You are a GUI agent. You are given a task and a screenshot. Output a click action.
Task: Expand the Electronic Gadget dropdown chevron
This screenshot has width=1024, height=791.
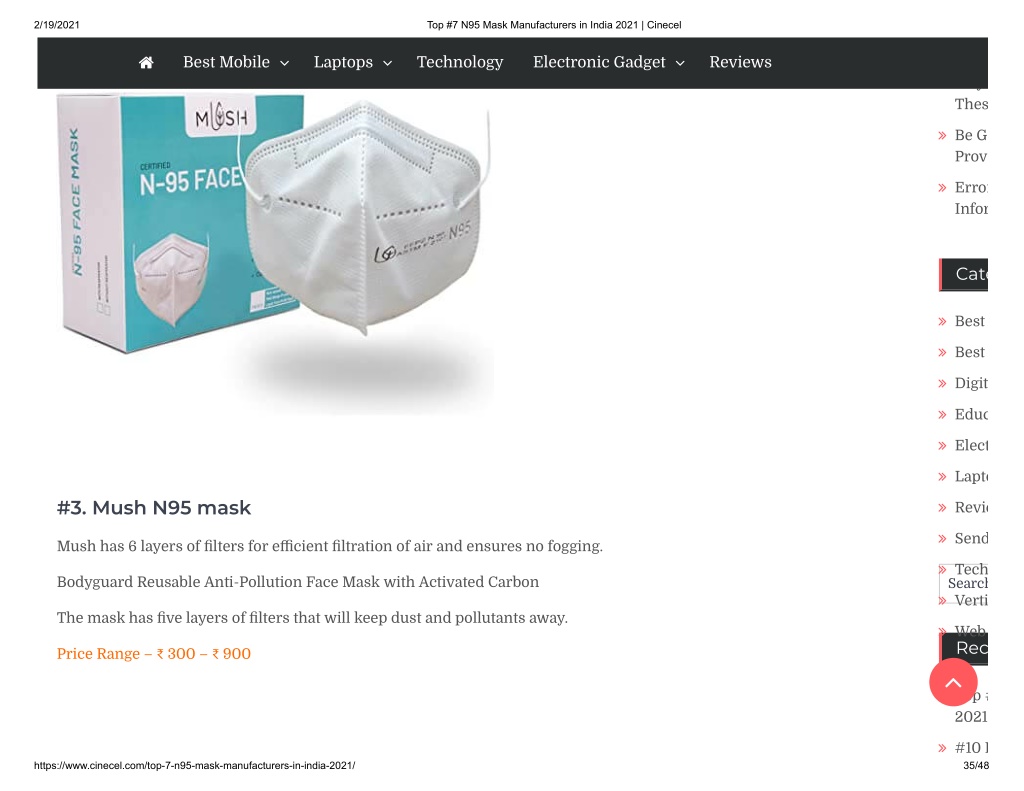[680, 63]
